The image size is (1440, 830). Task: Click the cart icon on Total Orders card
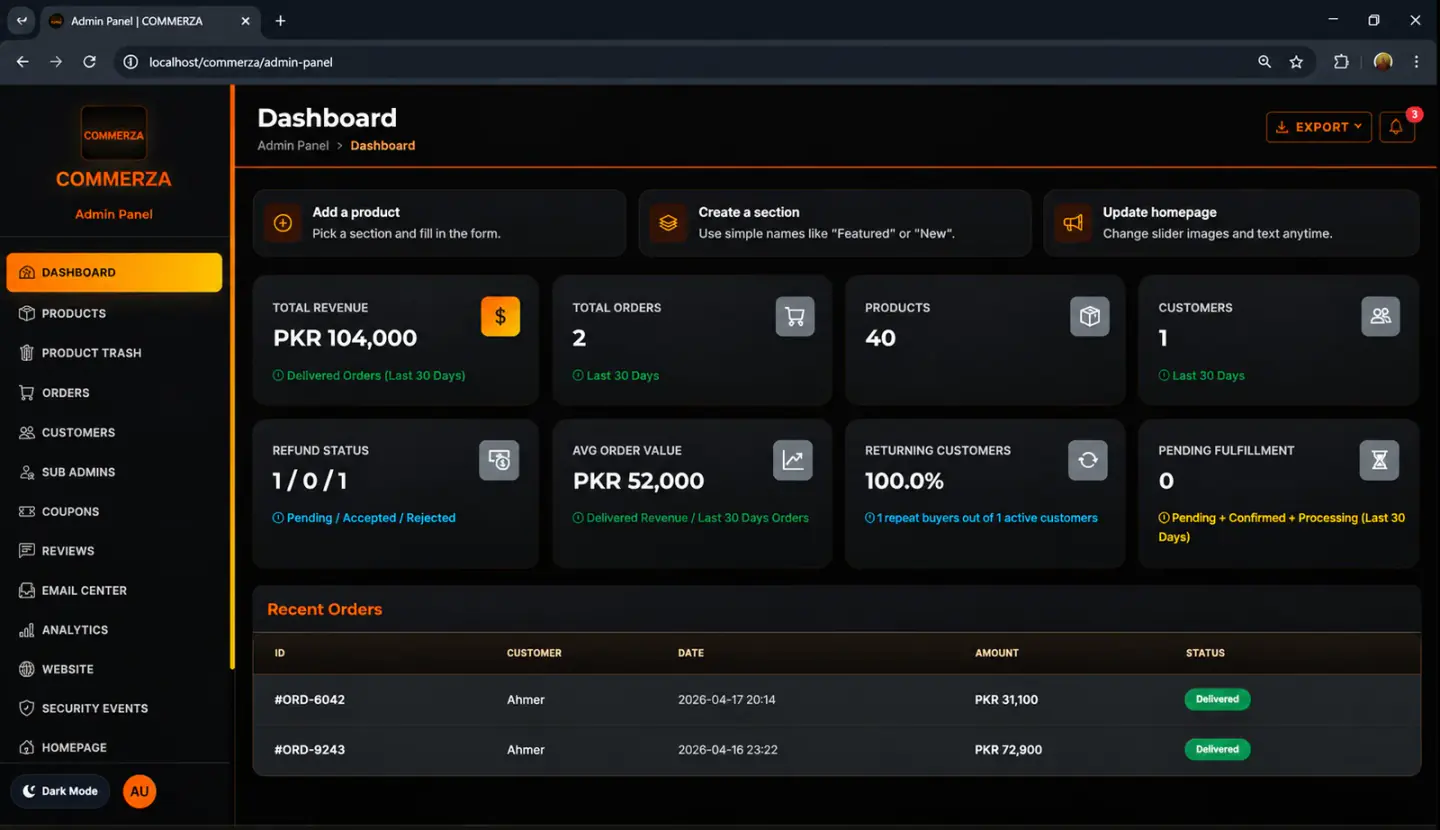pos(795,317)
